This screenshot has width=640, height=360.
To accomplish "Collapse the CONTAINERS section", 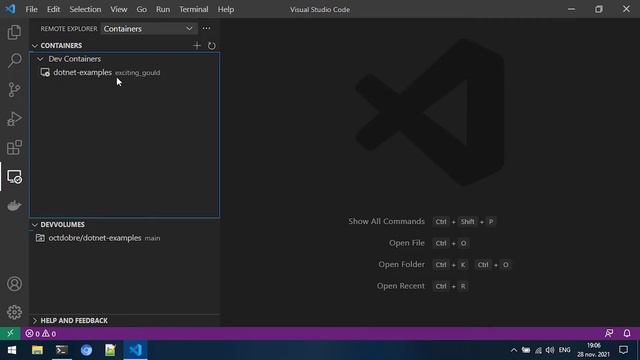I will click(x=35, y=46).
